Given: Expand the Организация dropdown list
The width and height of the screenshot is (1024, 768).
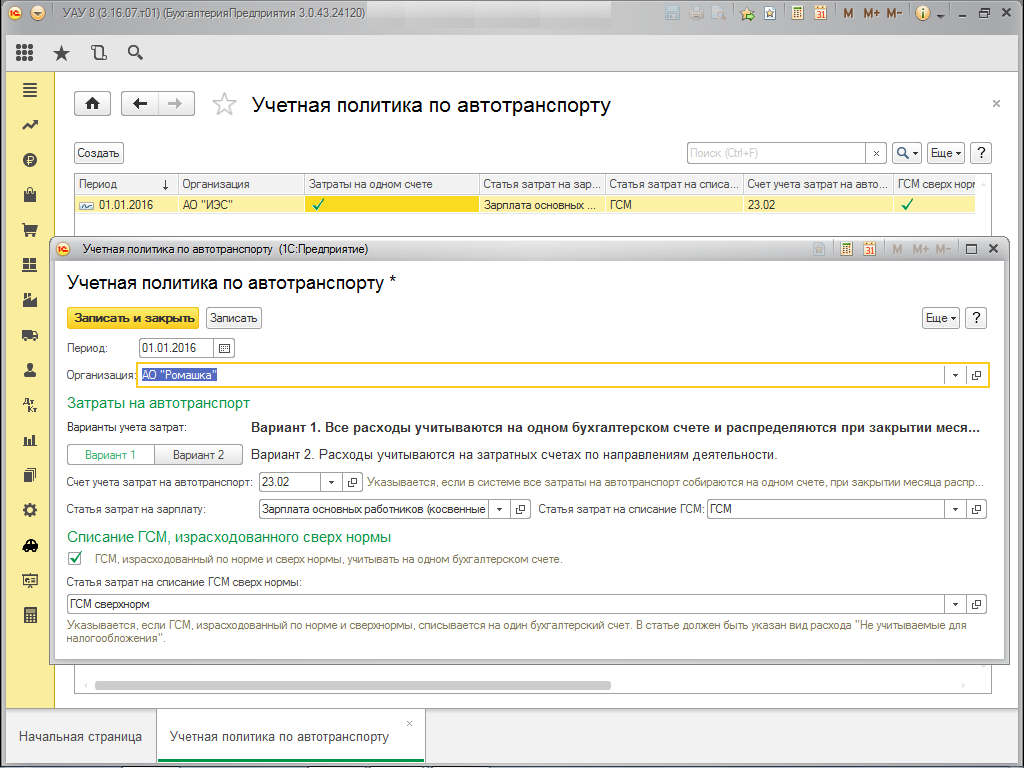Looking at the screenshot, I should pos(955,375).
